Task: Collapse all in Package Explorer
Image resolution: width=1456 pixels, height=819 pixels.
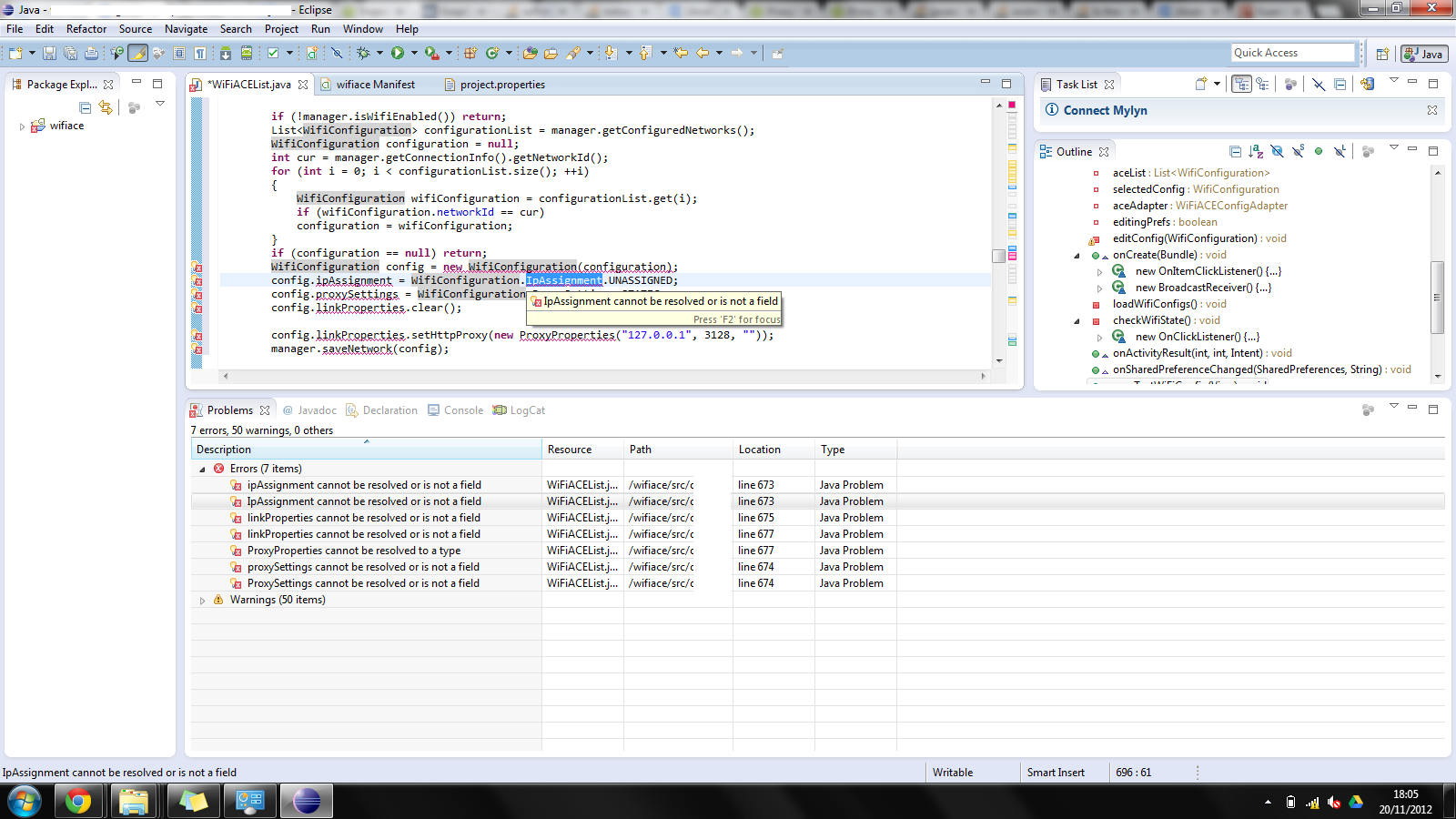Action: tap(86, 107)
